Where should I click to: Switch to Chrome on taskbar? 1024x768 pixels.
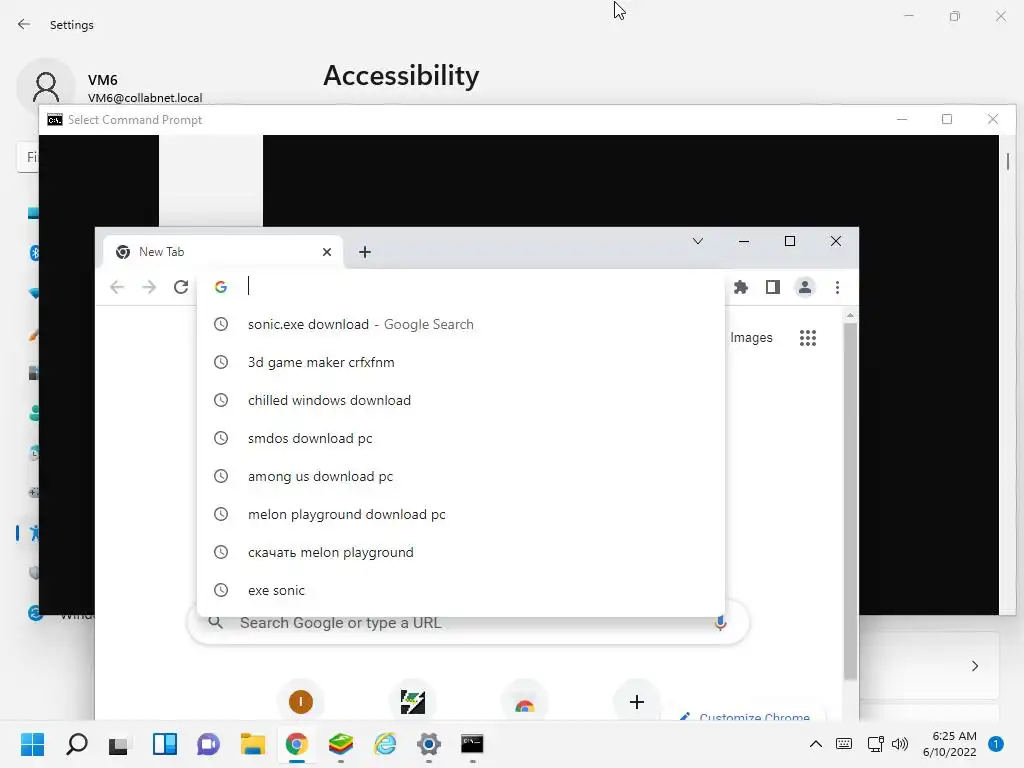pos(296,744)
